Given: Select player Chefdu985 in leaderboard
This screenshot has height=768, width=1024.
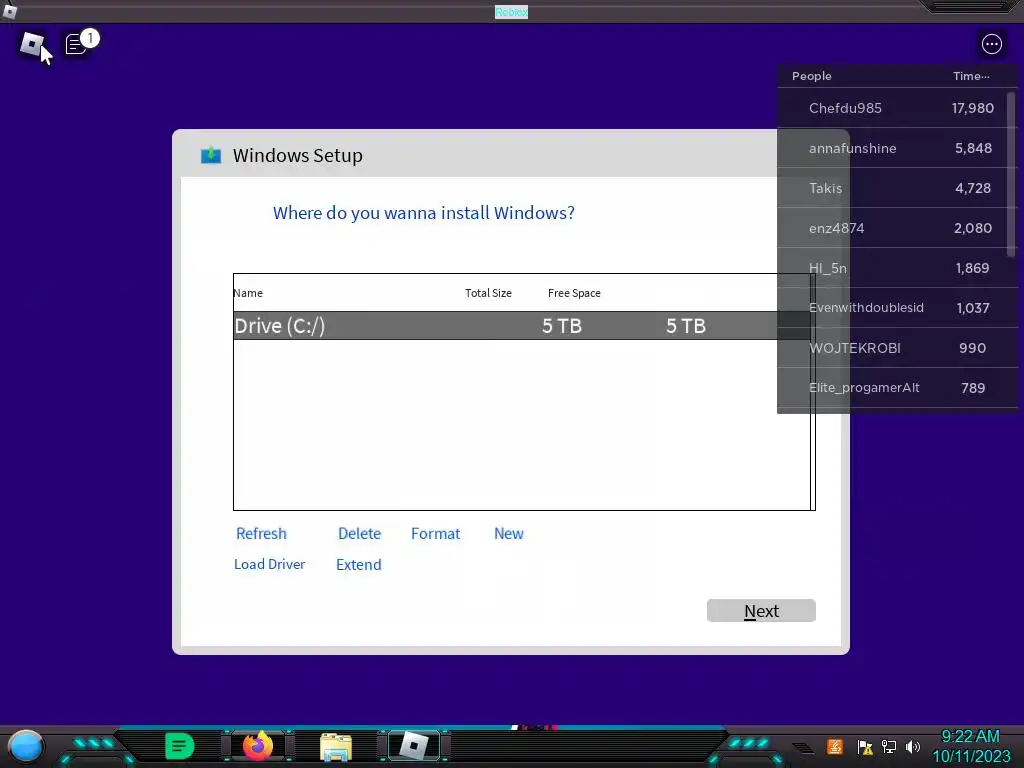Looking at the screenshot, I should (897, 108).
